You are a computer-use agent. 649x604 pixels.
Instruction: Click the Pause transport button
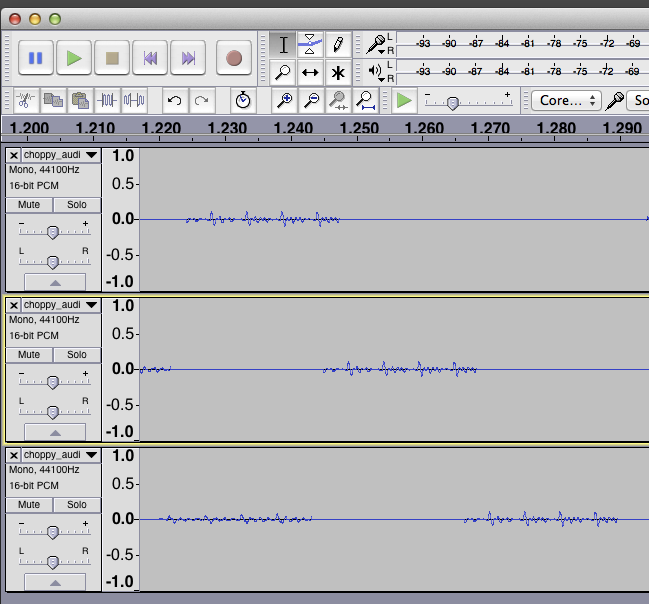point(36,58)
